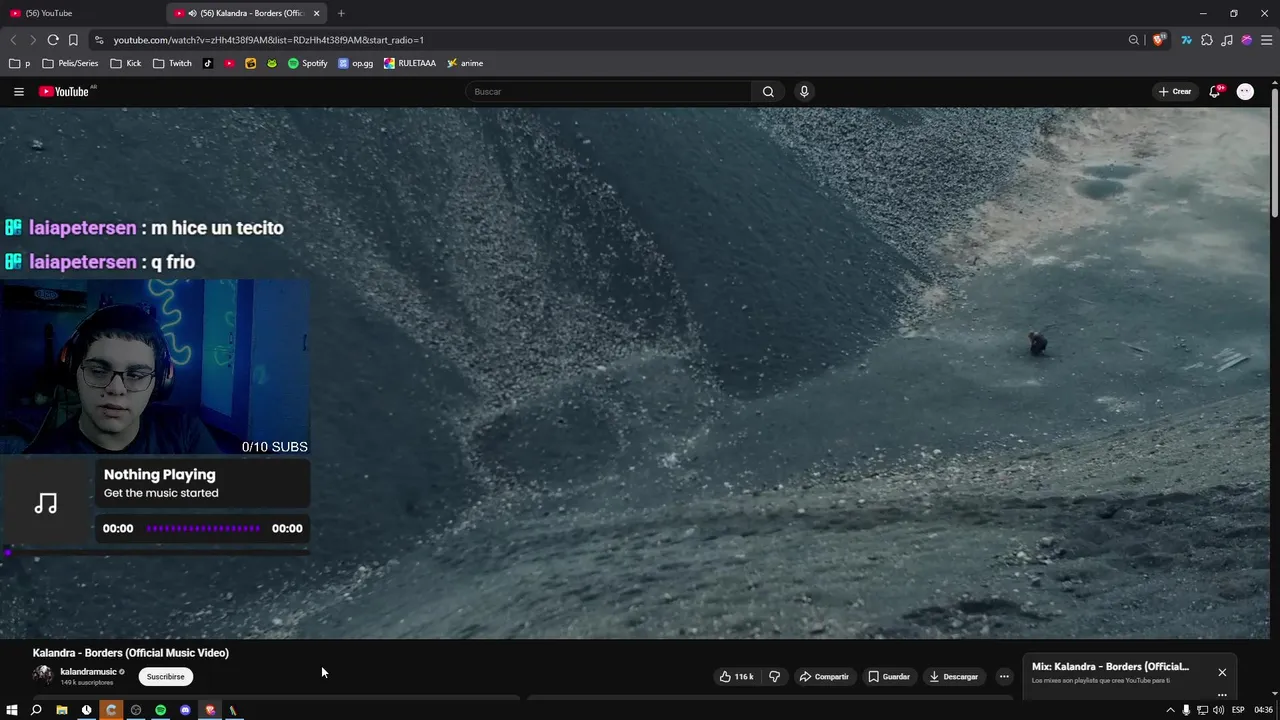1280x720 pixels.
Task: Open the kalandramusic channel name link
Action: point(89,672)
